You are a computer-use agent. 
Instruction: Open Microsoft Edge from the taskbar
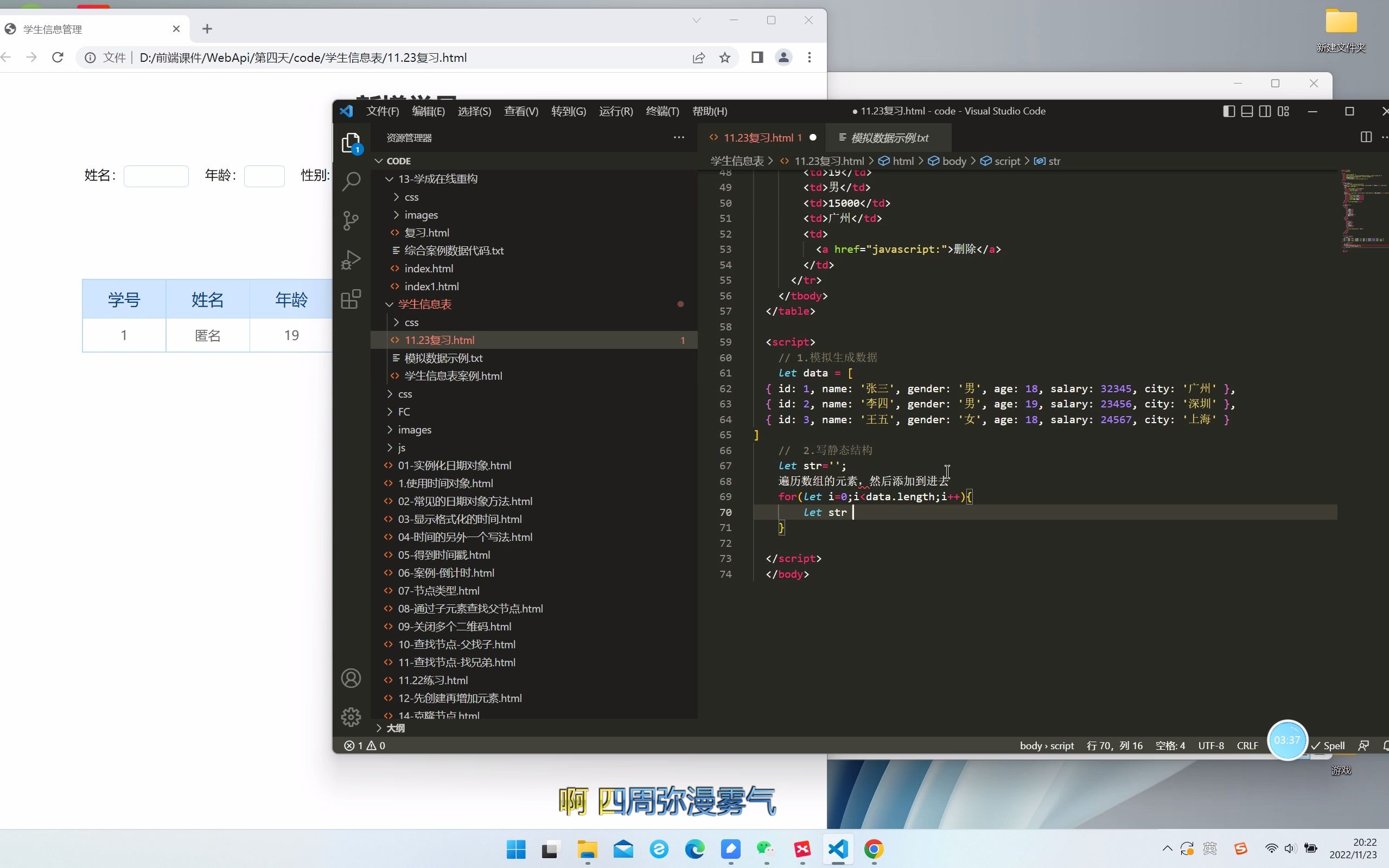tap(694, 849)
